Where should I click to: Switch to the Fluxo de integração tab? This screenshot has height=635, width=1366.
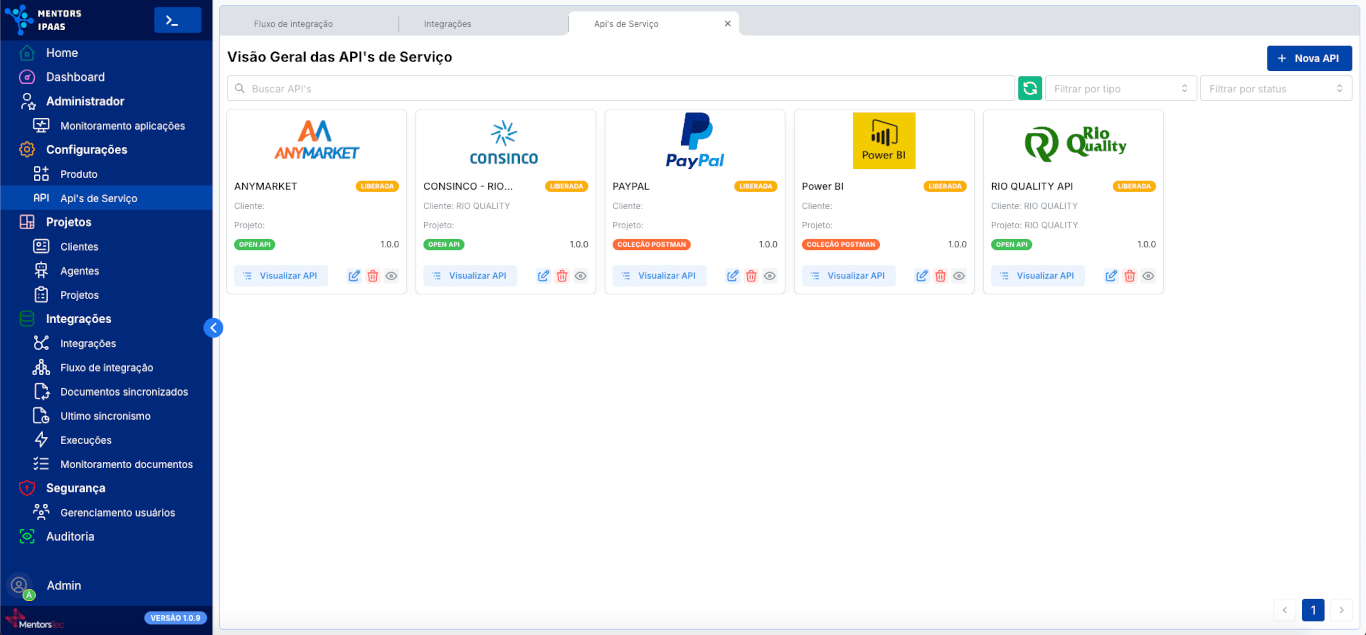pyautogui.click(x=293, y=23)
